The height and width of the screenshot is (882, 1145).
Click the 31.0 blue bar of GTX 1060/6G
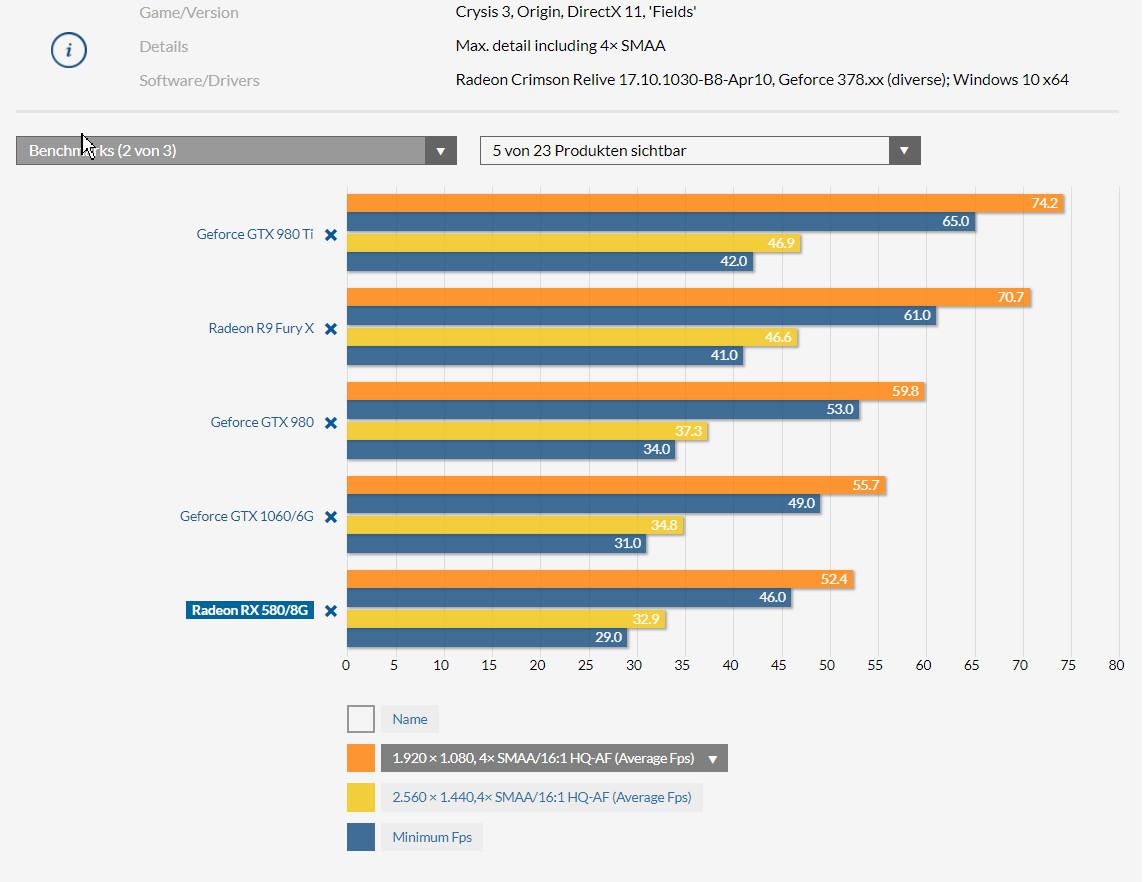(497, 543)
